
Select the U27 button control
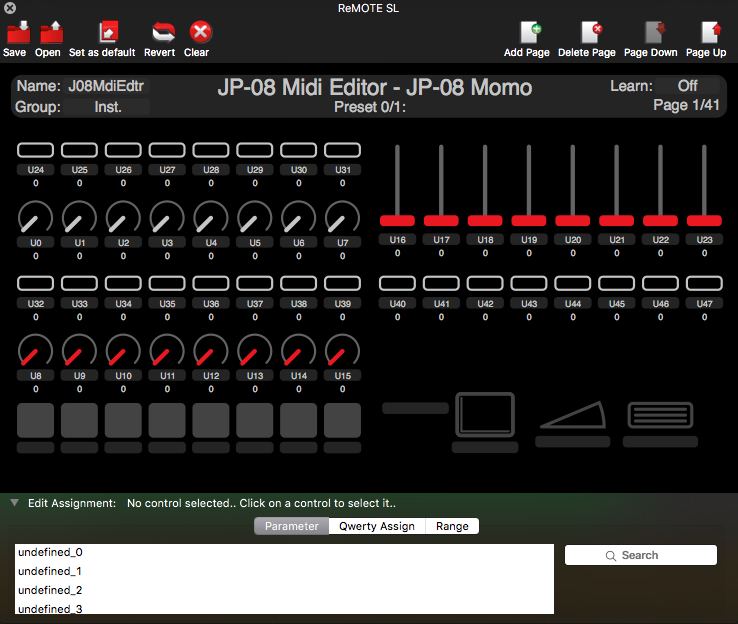click(x=167, y=150)
